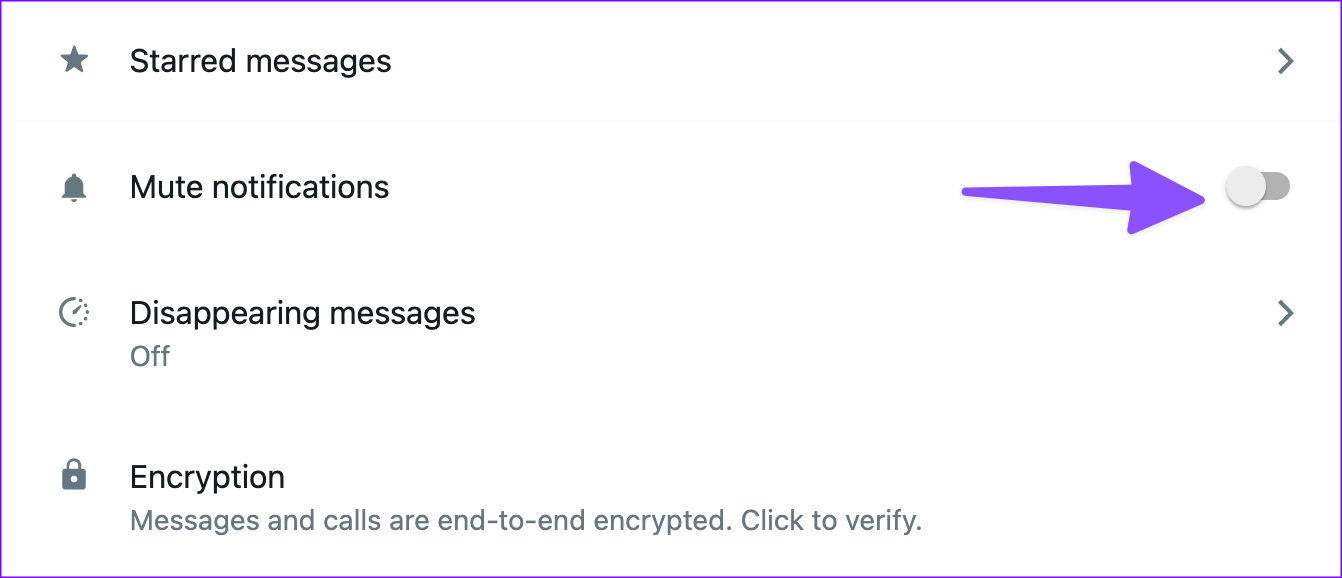
Task: Click empty space in the Starred messages row
Action: pyautogui.click(x=800, y=61)
